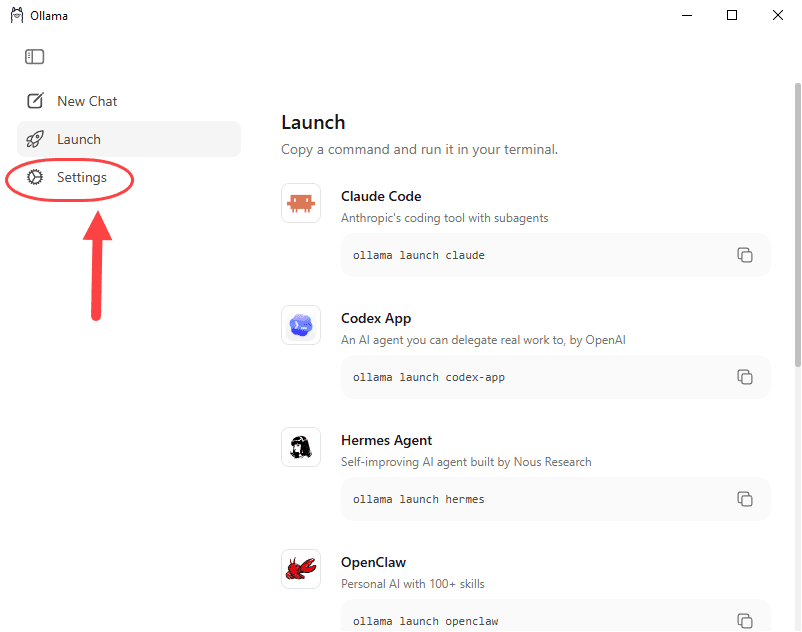Click the OpenClaw lobster icon
This screenshot has height=632, width=802.
[301, 569]
